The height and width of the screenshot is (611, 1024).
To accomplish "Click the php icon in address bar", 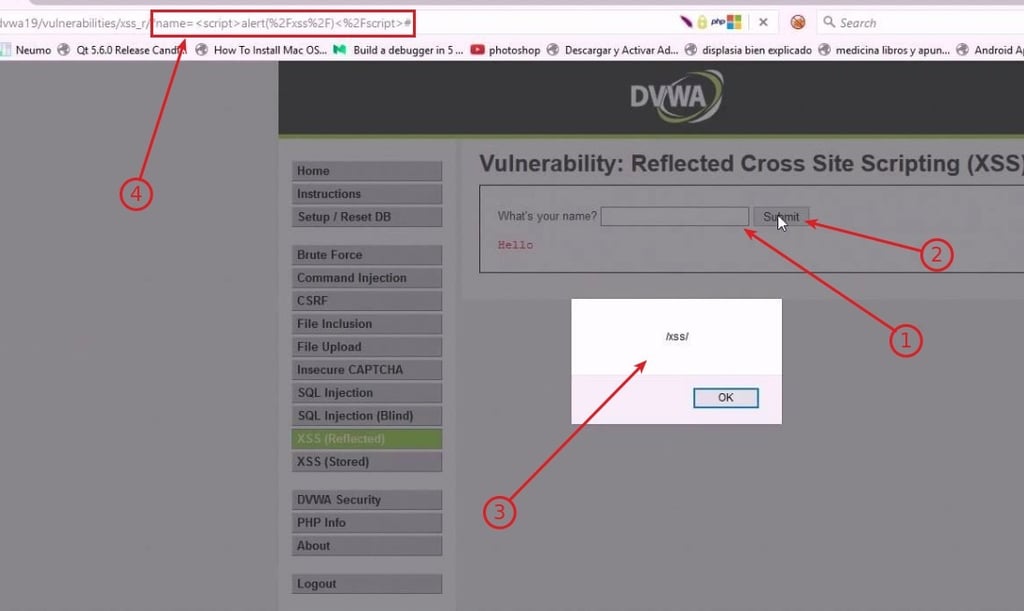I will click(718, 22).
